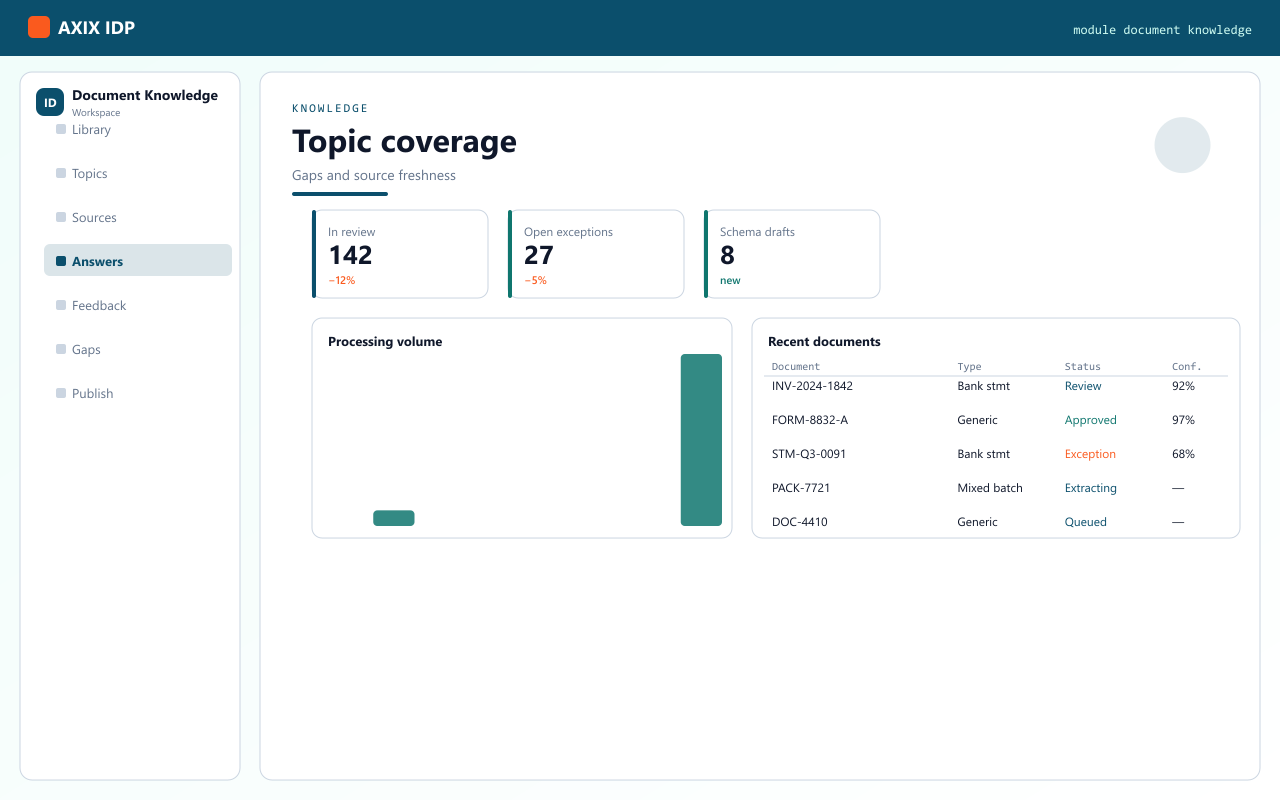1280x800 pixels.
Task: Go to Topics in the sidebar
Action: [x=138, y=174]
